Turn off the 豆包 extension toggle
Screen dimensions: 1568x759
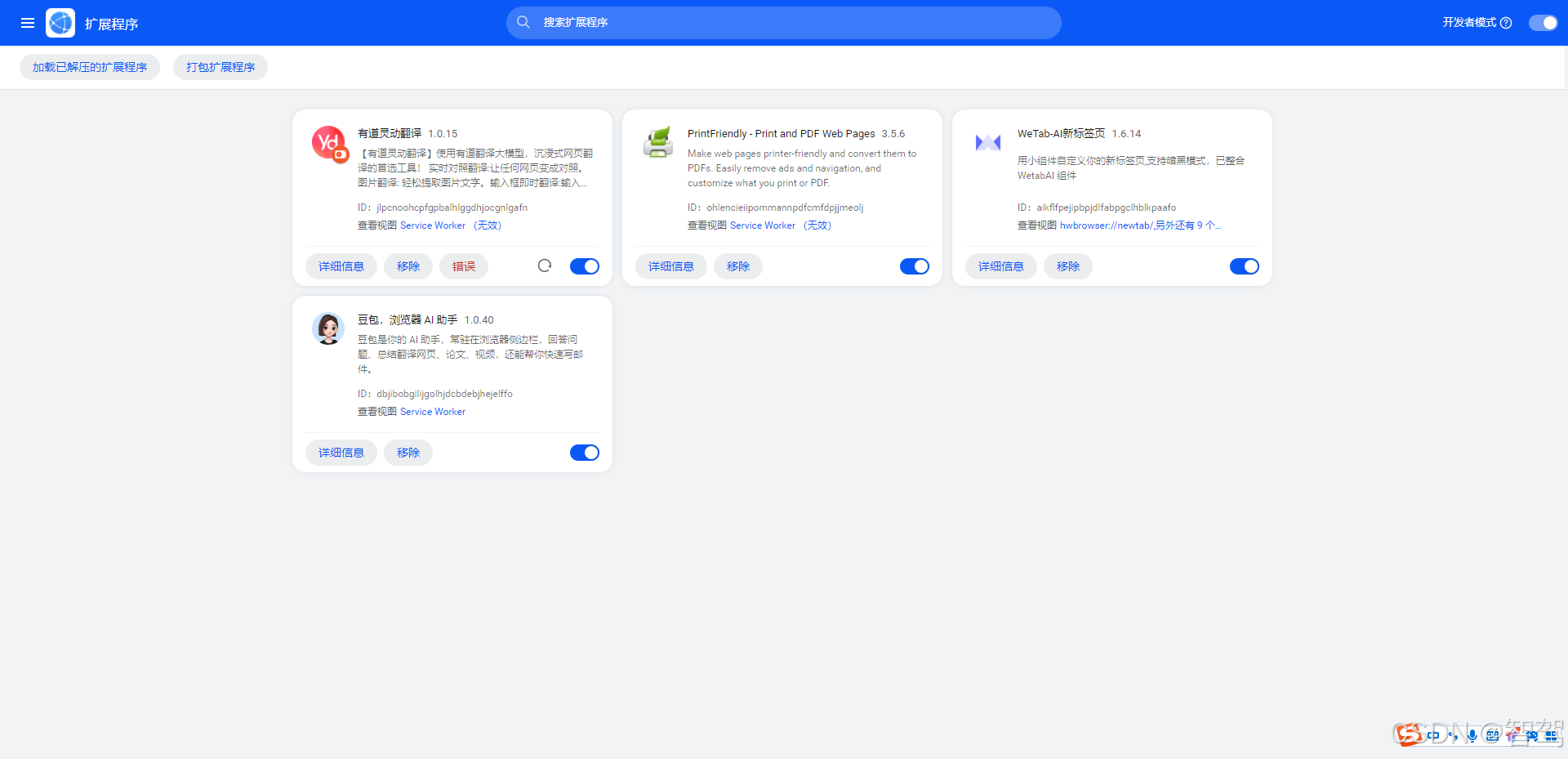tap(585, 453)
